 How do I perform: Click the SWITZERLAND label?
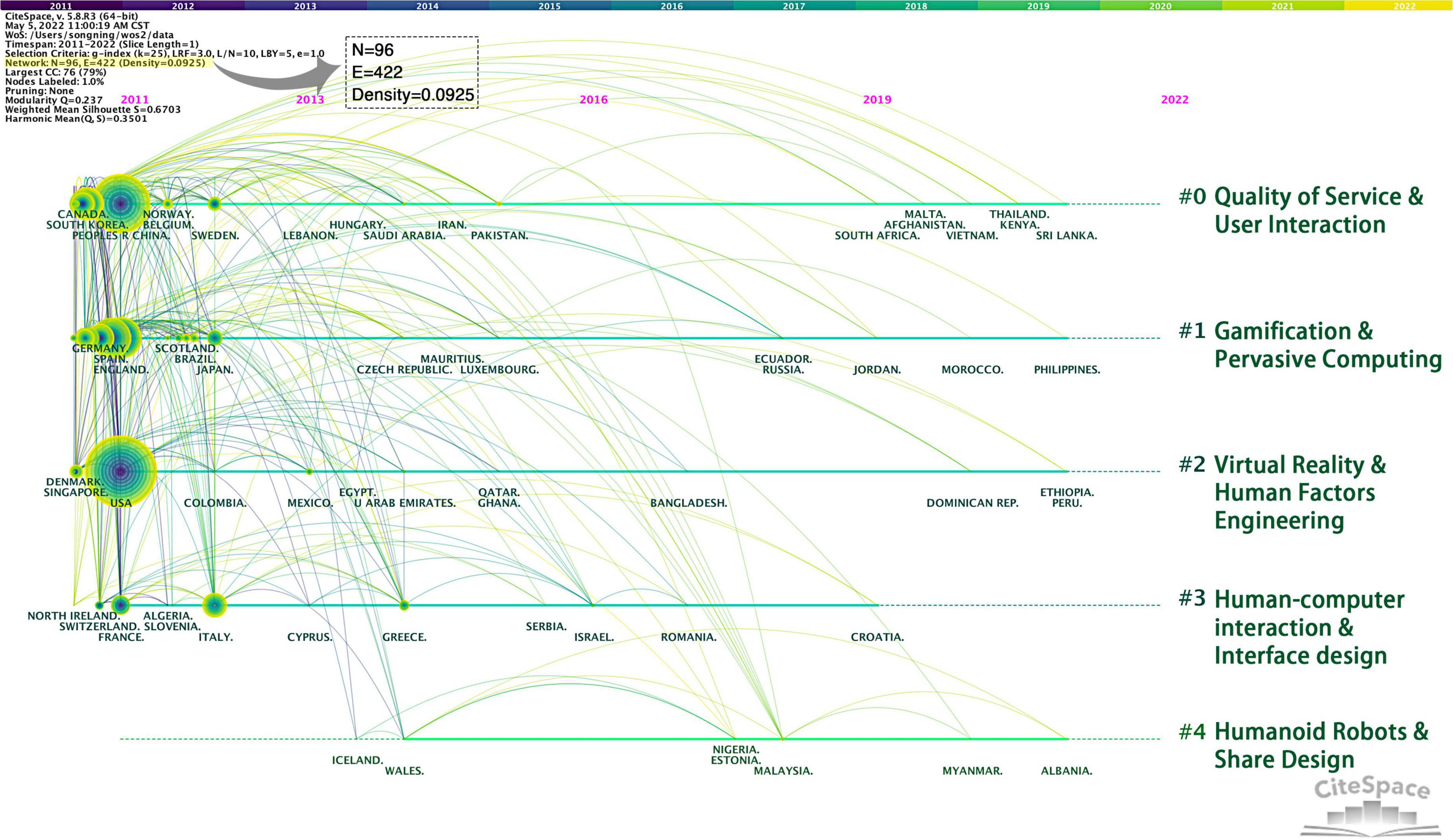(99, 626)
